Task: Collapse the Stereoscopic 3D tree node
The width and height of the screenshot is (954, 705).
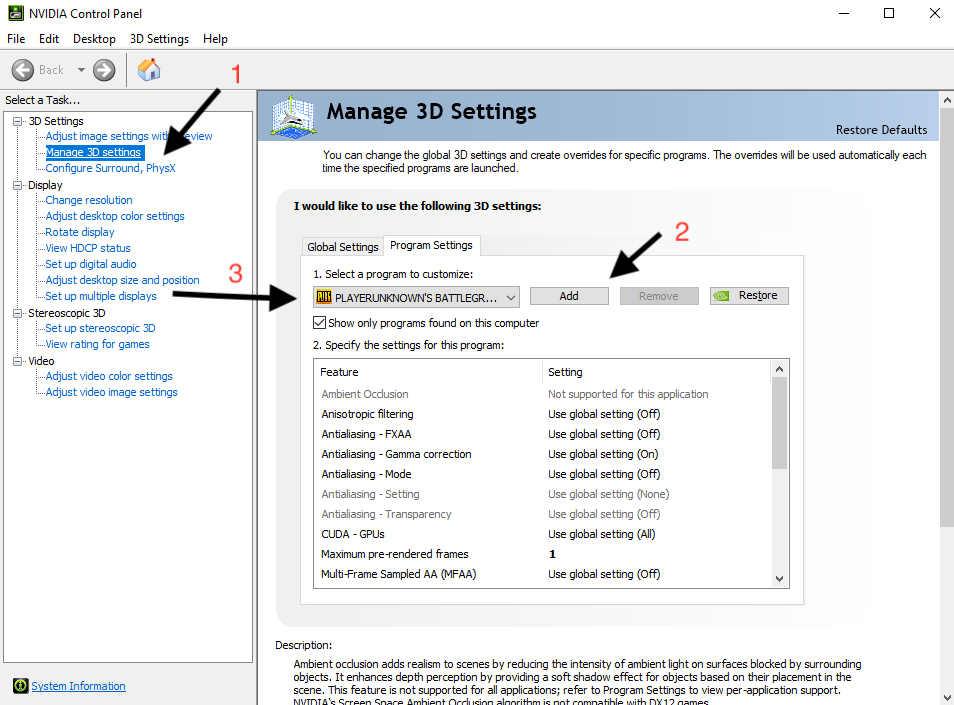Action: (x=17, y=313)
